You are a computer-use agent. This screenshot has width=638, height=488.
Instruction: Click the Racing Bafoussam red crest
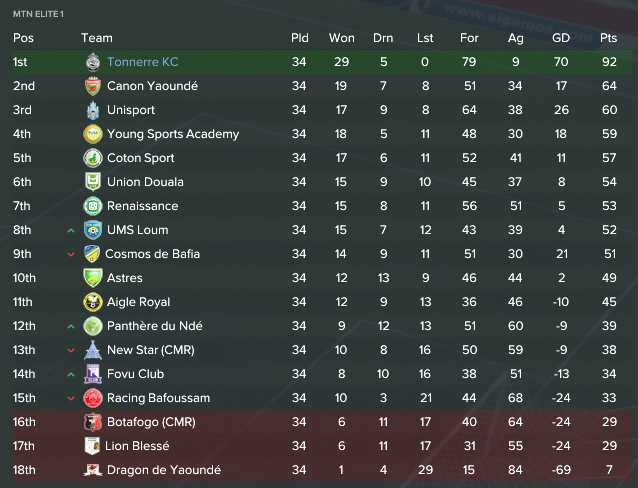click(x=93, y=398)
